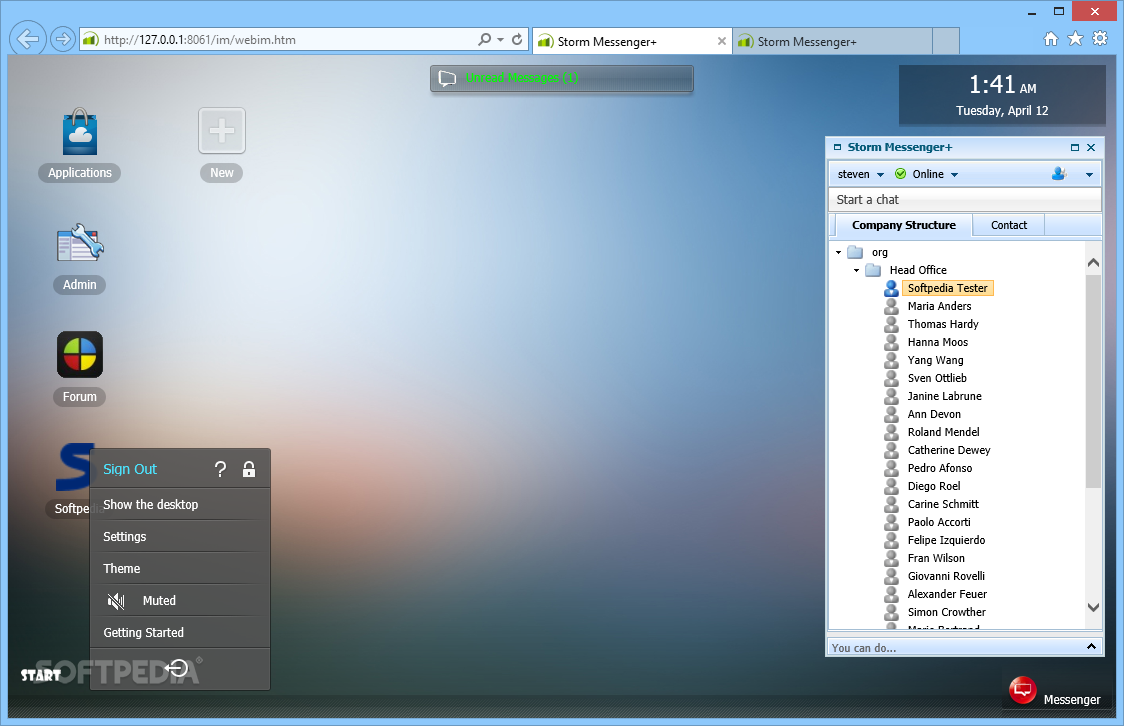Switch to Company Structure tab
1124x726 pixels.
tap(903, 225)
